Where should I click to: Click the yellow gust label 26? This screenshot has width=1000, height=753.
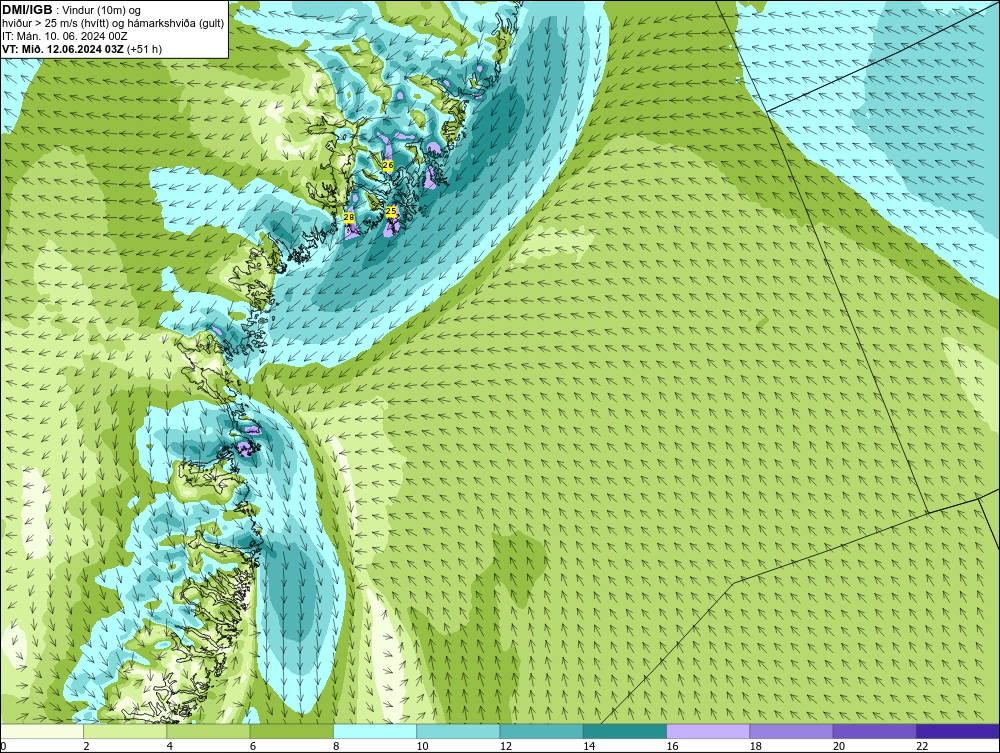click(388, 166)
